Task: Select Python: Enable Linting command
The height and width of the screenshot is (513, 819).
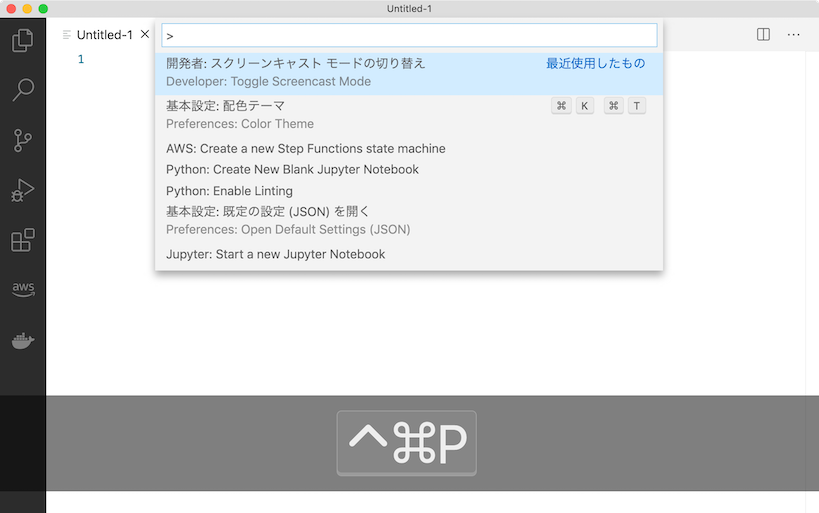Action: tap(409, 191)
